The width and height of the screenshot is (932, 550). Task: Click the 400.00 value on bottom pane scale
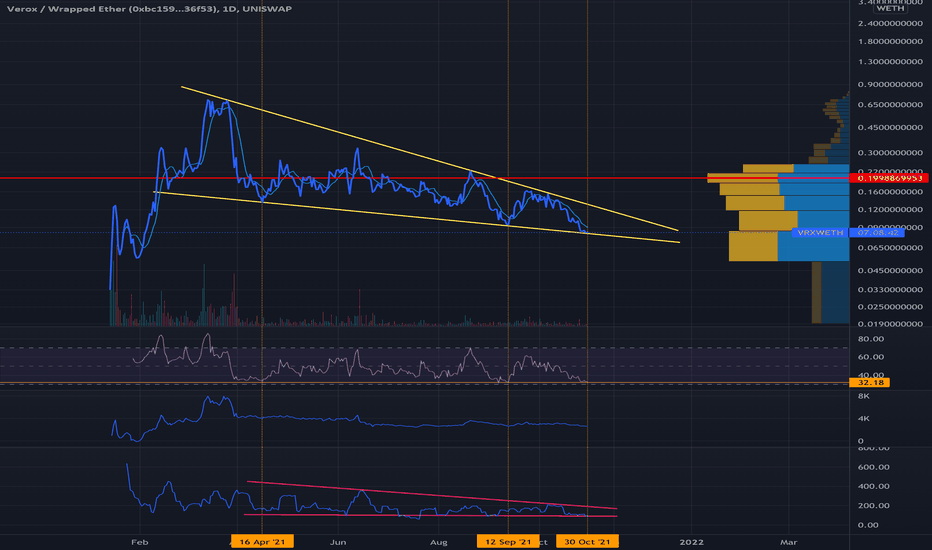point(873,486)
